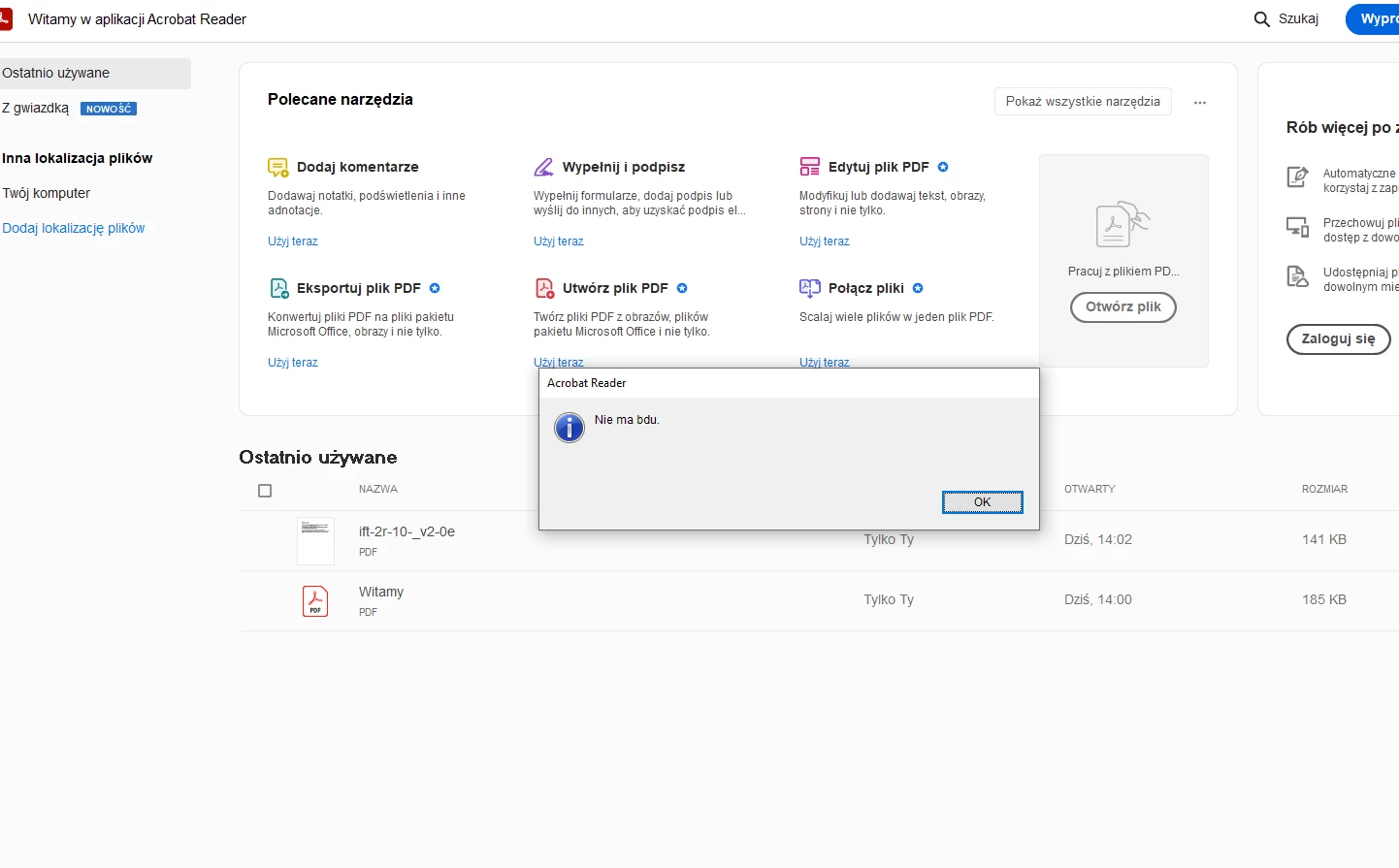Click Użyj teraz under Eksportuj plik PDF
Viewport: 1399px width, 868px height.
[x=293, y=363]
